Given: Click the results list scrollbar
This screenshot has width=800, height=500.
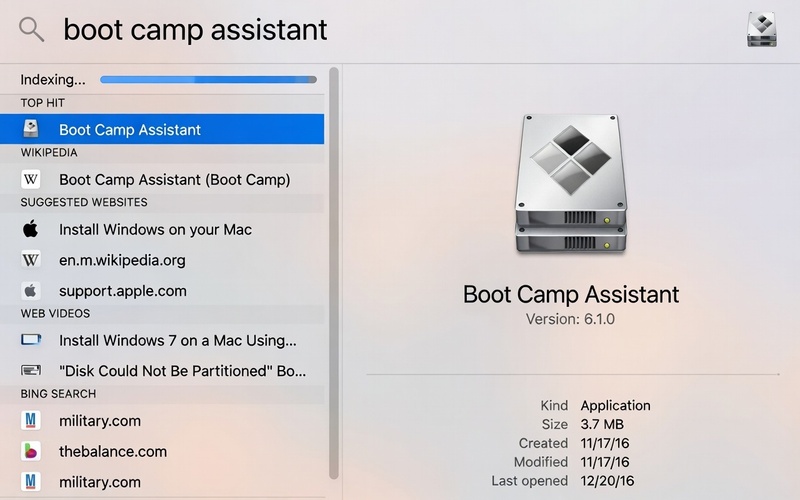Looking at the screenshot, I should [x=334, y=273].
